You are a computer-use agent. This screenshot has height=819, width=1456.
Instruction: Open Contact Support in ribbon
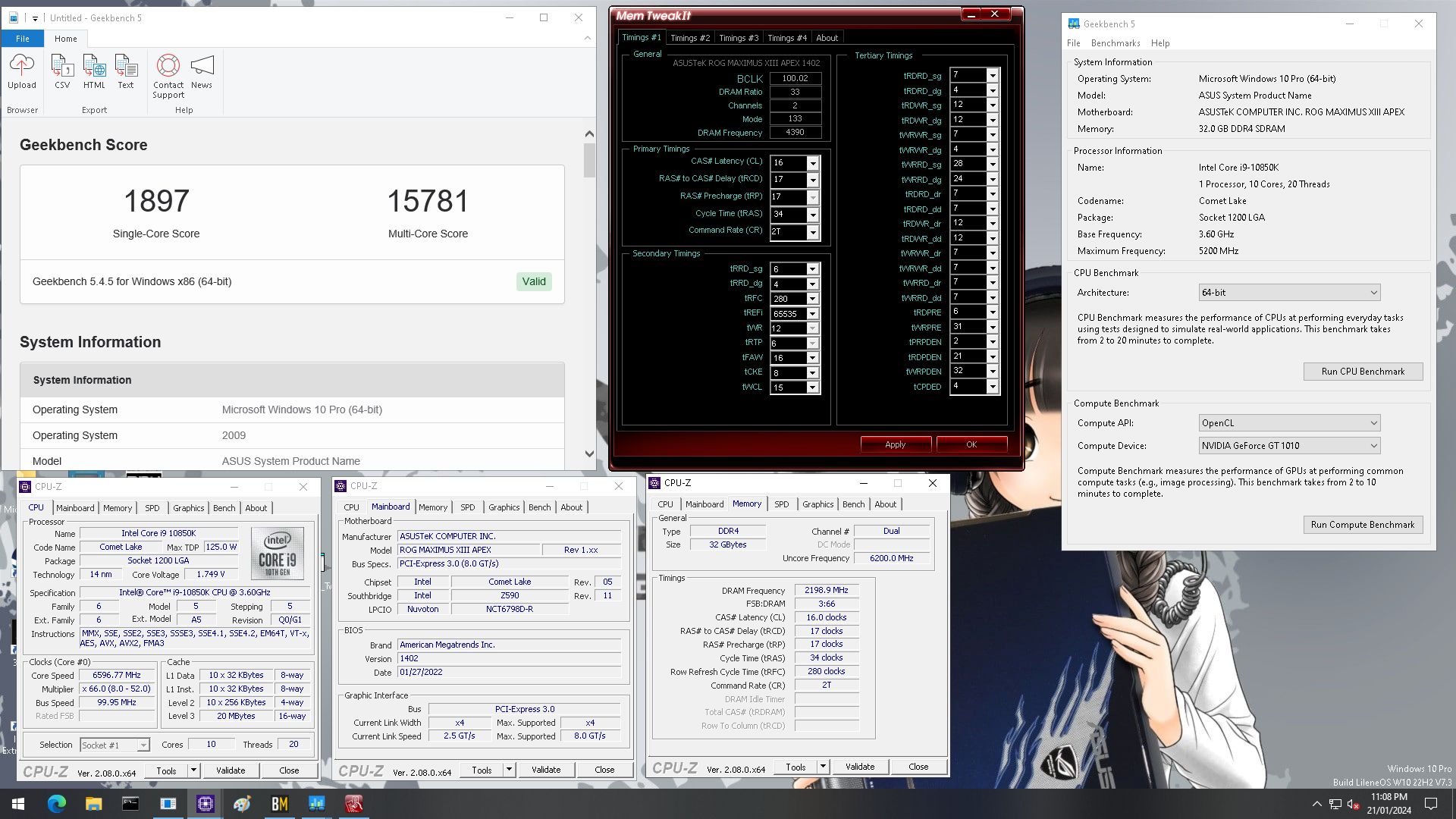point(168,76)
